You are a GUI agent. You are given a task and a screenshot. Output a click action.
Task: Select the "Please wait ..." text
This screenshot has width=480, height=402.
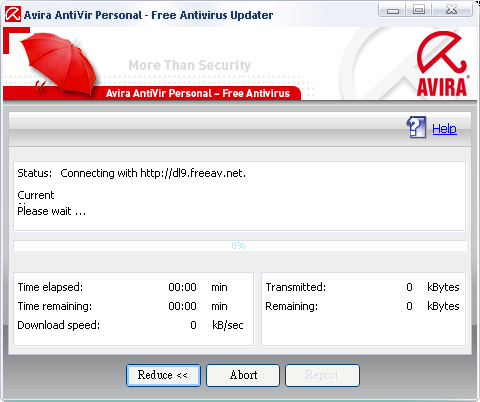pyautogui.click(x=52, y=211)
